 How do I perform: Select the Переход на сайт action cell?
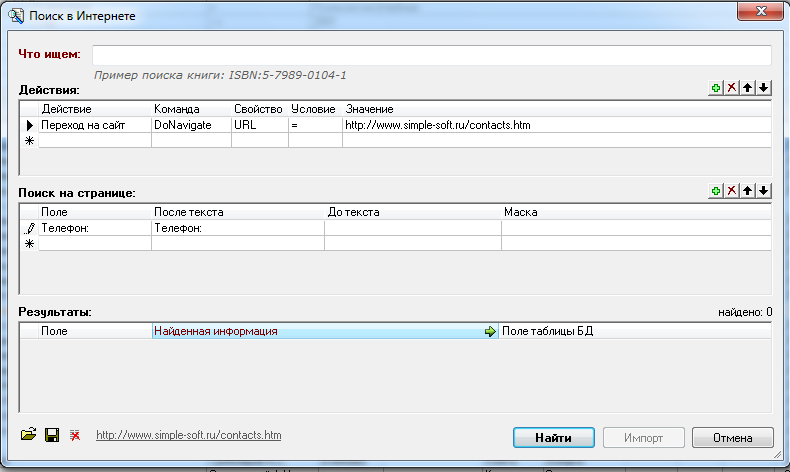(94, 125)
